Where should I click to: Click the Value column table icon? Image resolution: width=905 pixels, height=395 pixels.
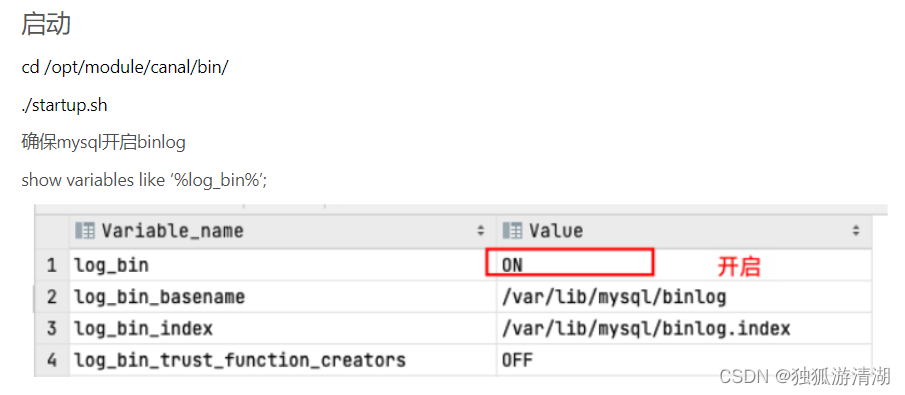512,231
